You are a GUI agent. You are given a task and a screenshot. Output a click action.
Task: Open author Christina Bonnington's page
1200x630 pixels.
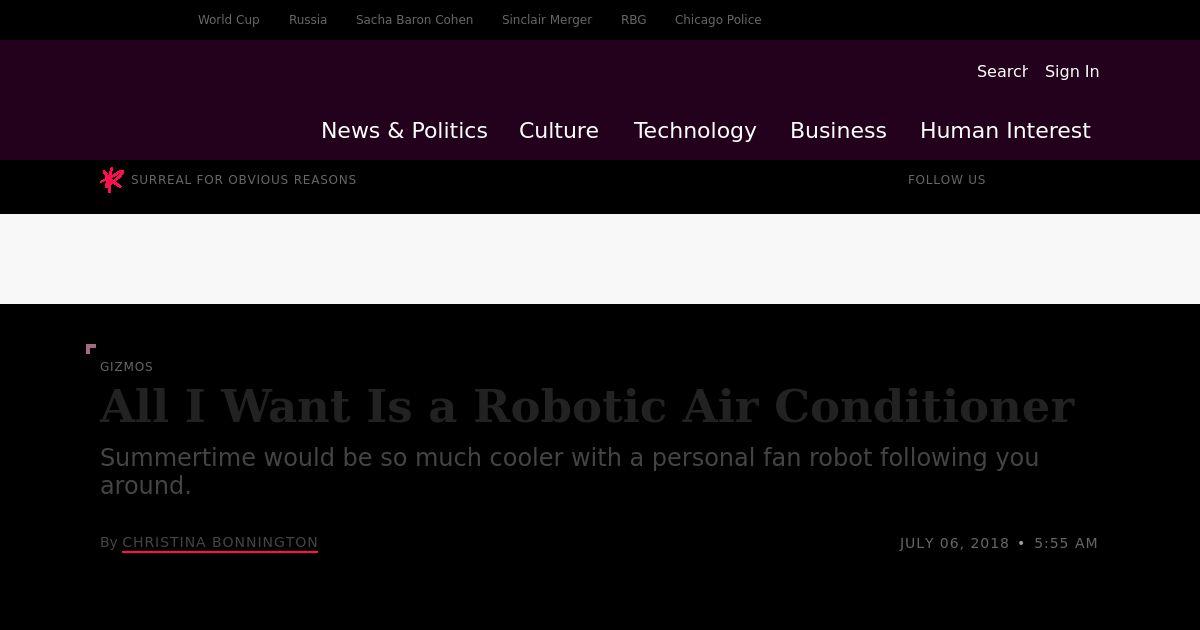220,542
